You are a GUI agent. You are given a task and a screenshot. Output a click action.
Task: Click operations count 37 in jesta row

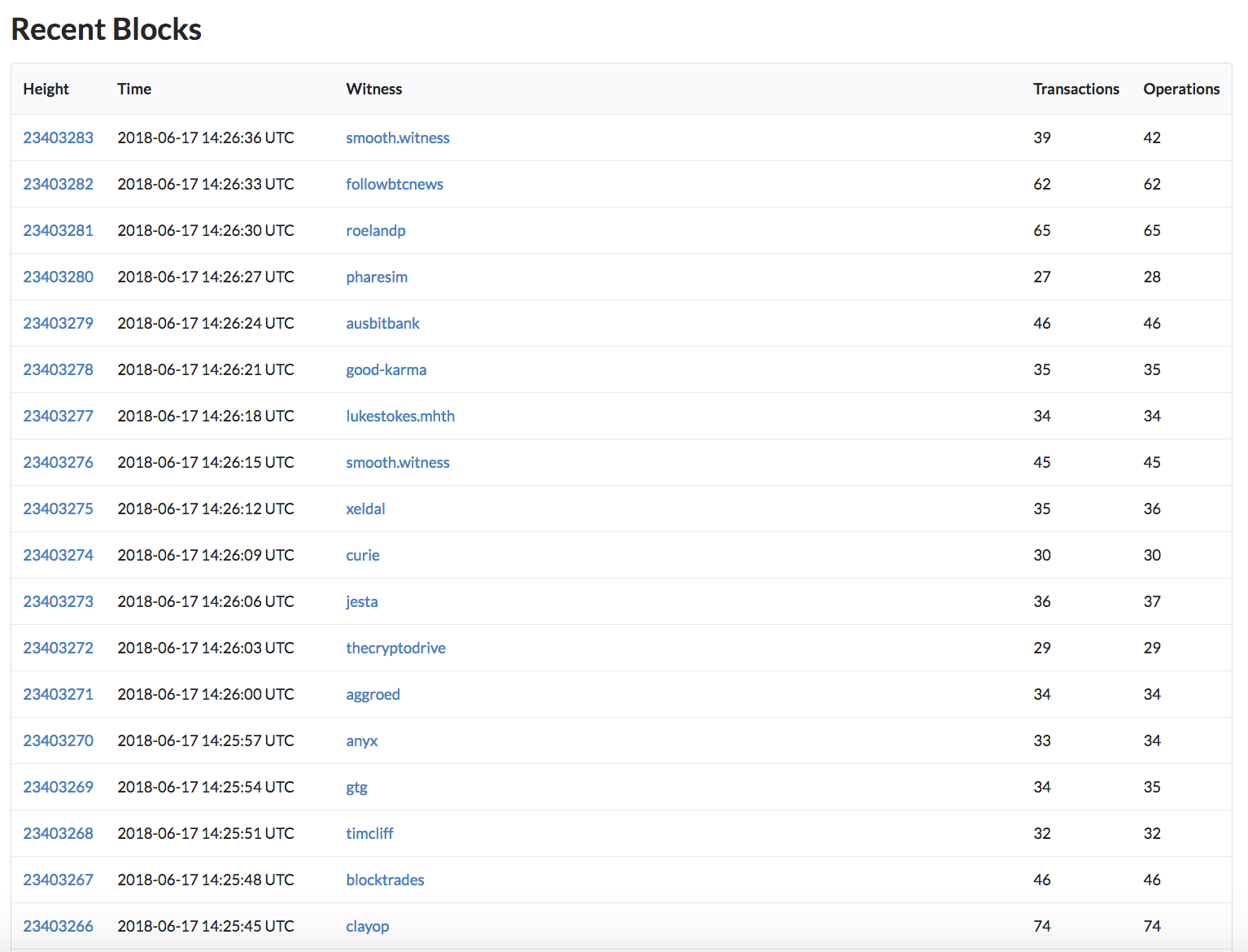[1152, 601]
